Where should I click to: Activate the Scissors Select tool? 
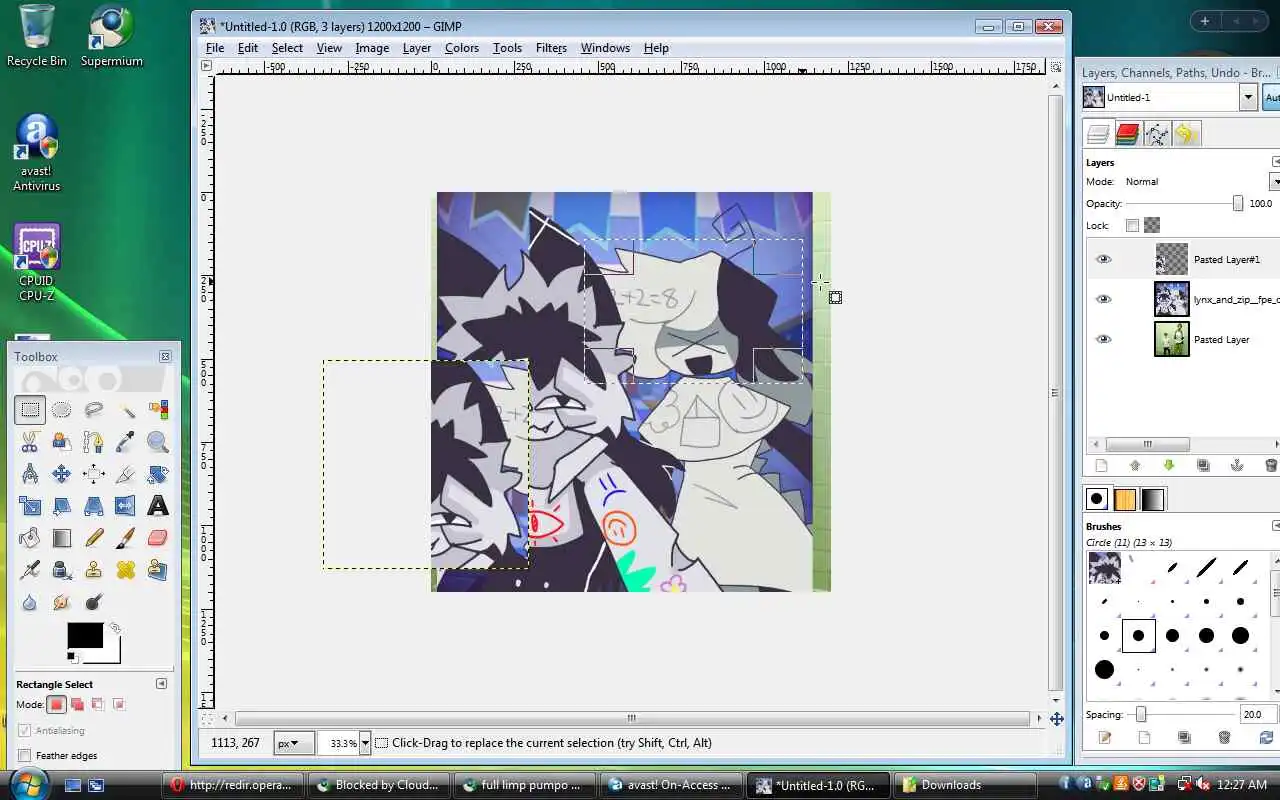point(30,441)
